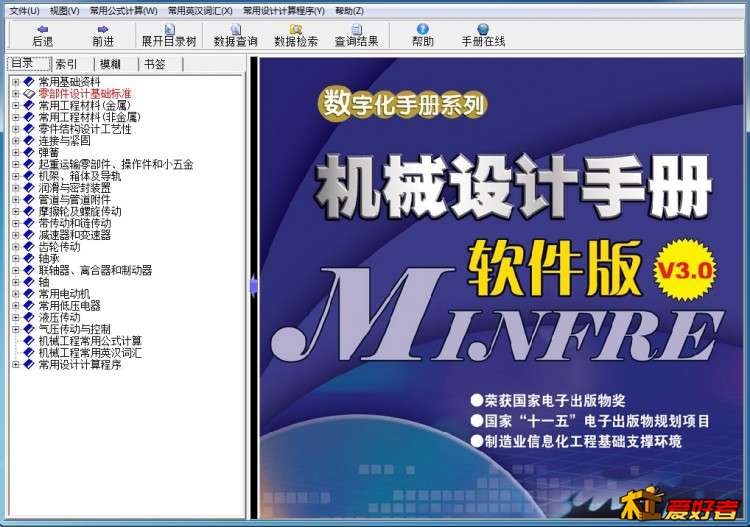Select 常用电动机 in the directory tree

tap(64, 294)
